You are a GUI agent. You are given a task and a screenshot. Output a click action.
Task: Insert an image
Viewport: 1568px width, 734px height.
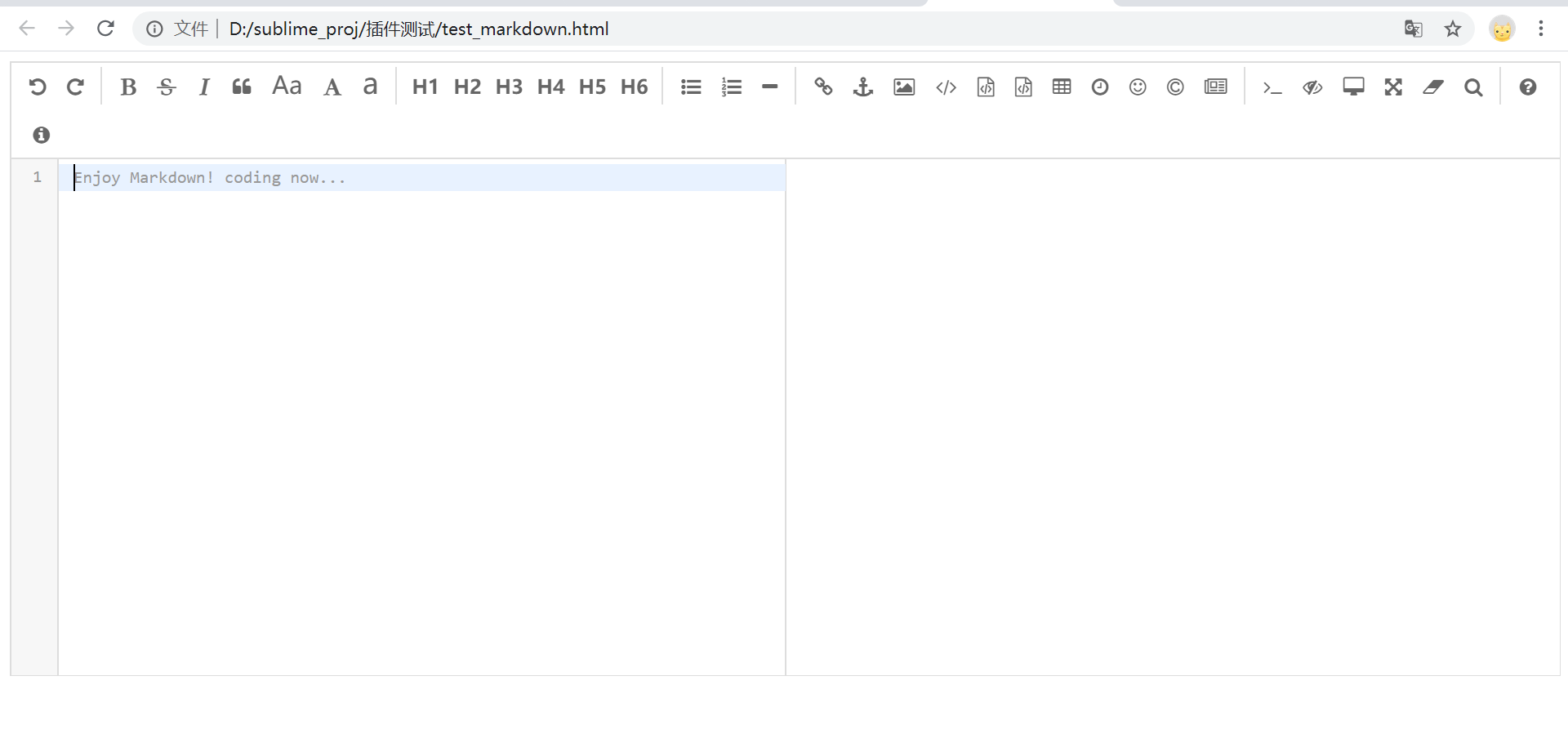tap(904, 87)
